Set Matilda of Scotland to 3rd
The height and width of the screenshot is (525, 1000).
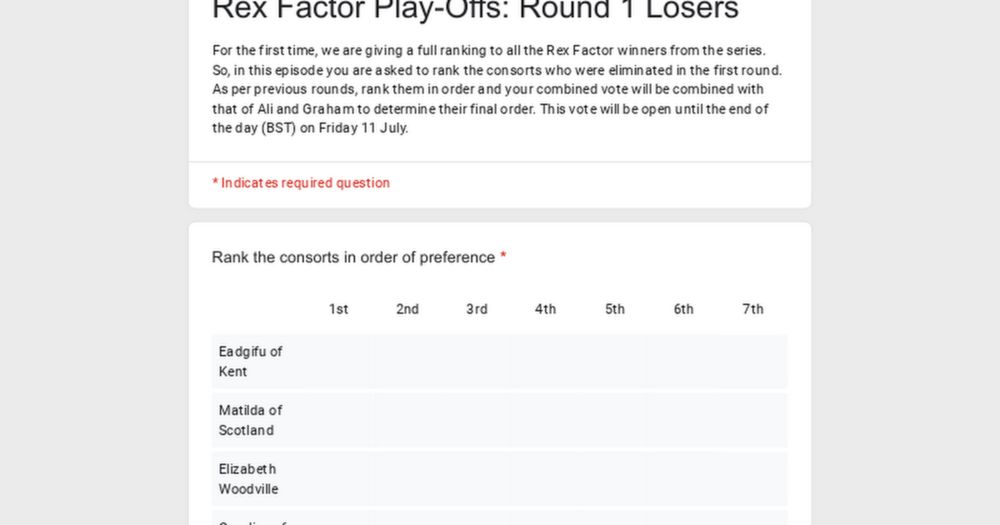click(x=476, y=420)
